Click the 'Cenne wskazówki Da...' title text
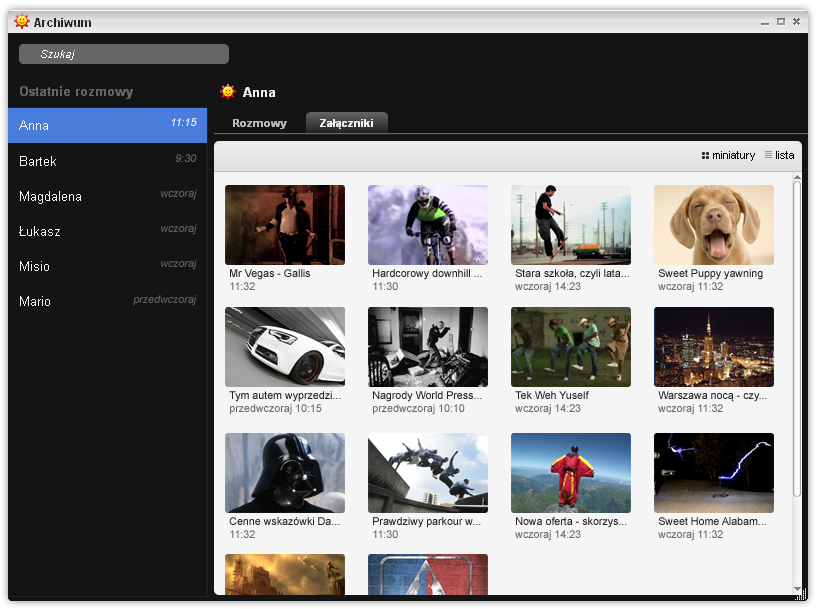Image resolution: width=817 pixels, height=609 pixels. (x=284, y=521)
